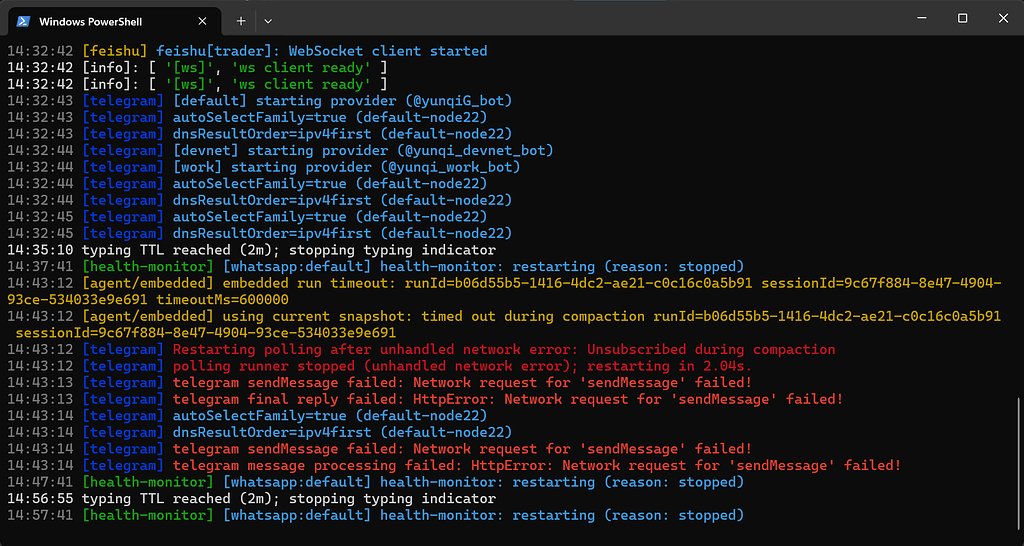Click the 14:56:55 typing TTL reached line
Screen dimensions: 1024x546
pyautogui.click(x=251, y=499)
